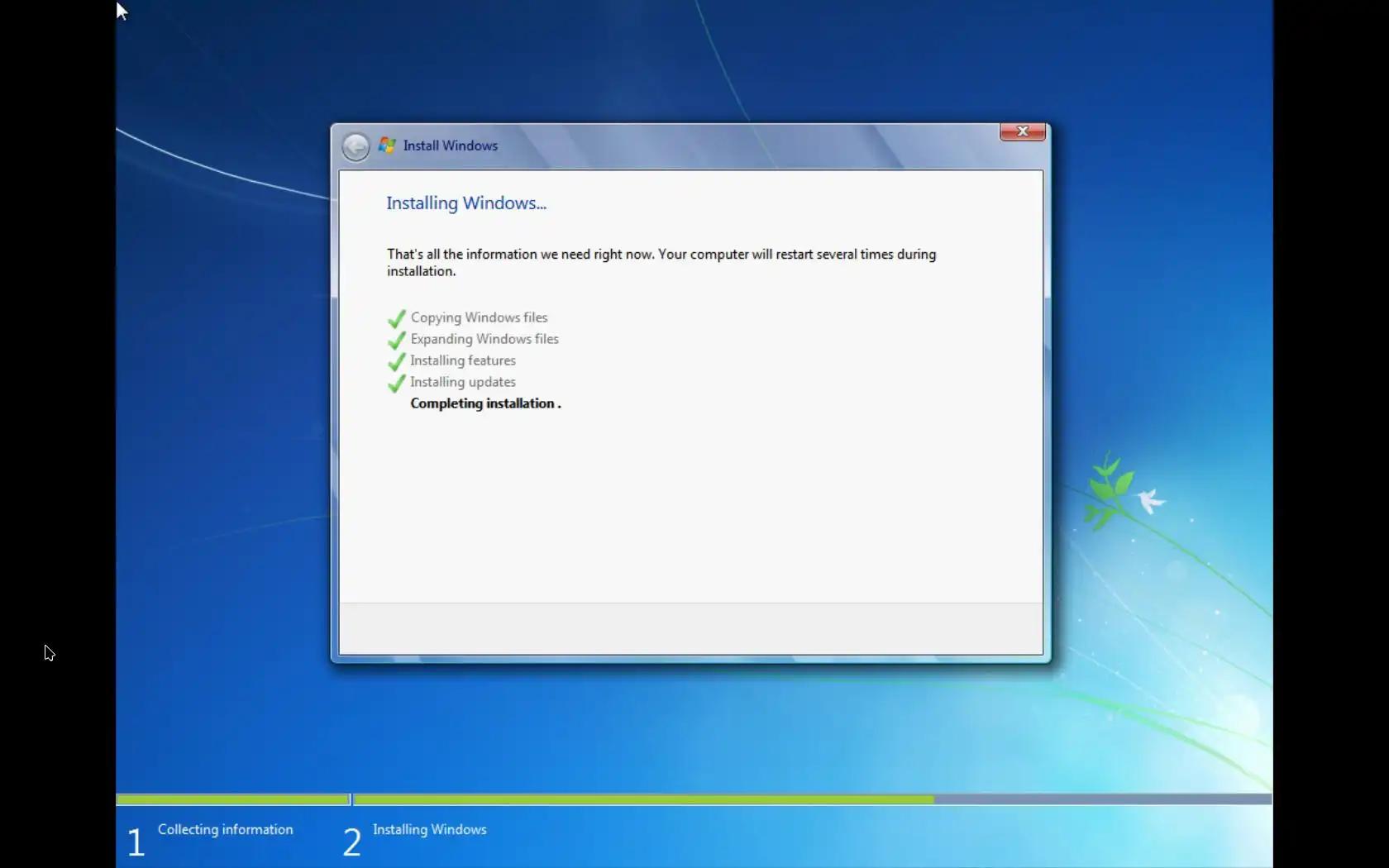The height and width of the screenshot is (868, 1389).
Task: Click the Windows flag logo in the title bar
Action: pyautogui.click(x=387, y=145)
